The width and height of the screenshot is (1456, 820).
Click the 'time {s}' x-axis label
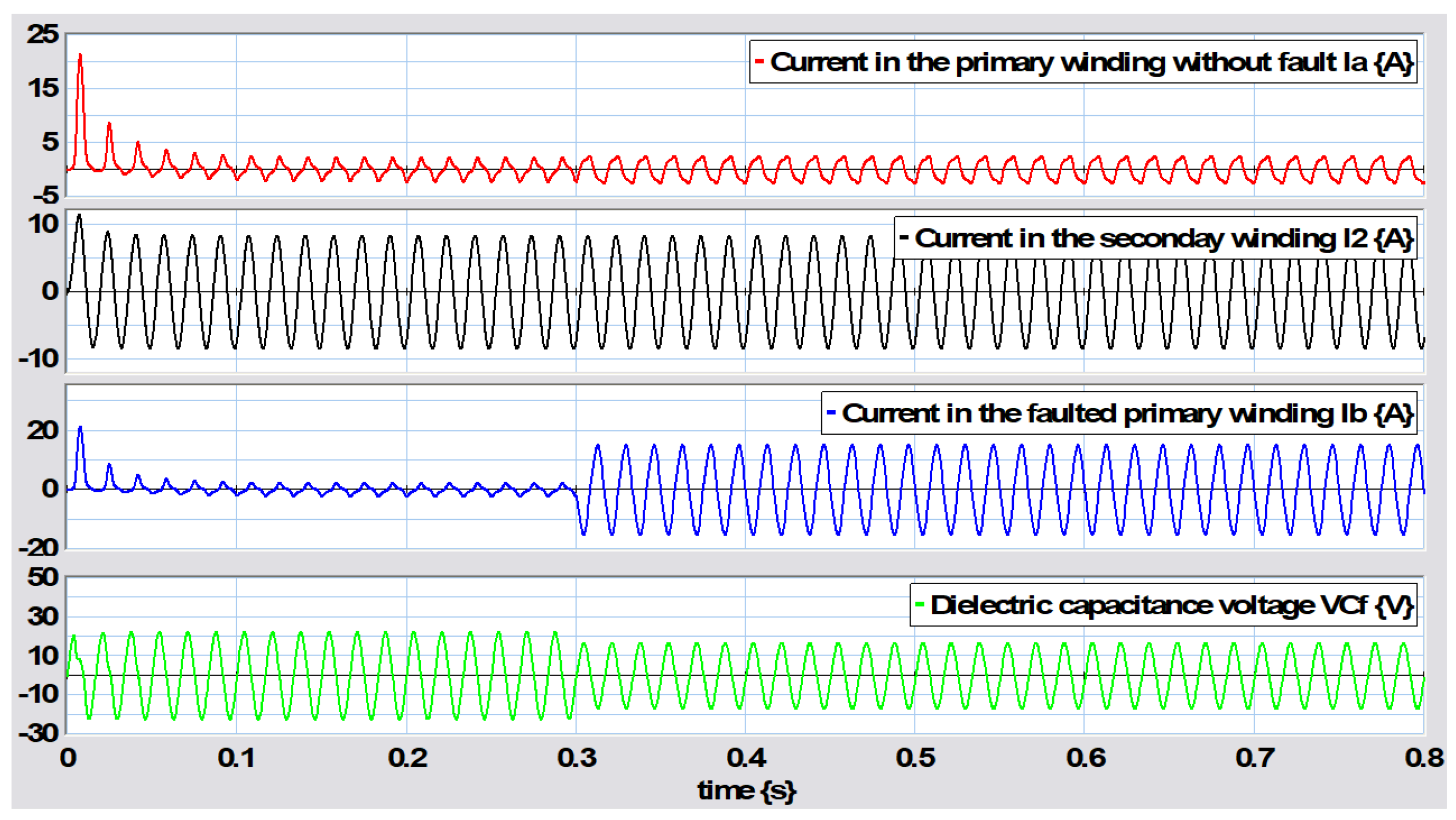[x=747, y=790]
